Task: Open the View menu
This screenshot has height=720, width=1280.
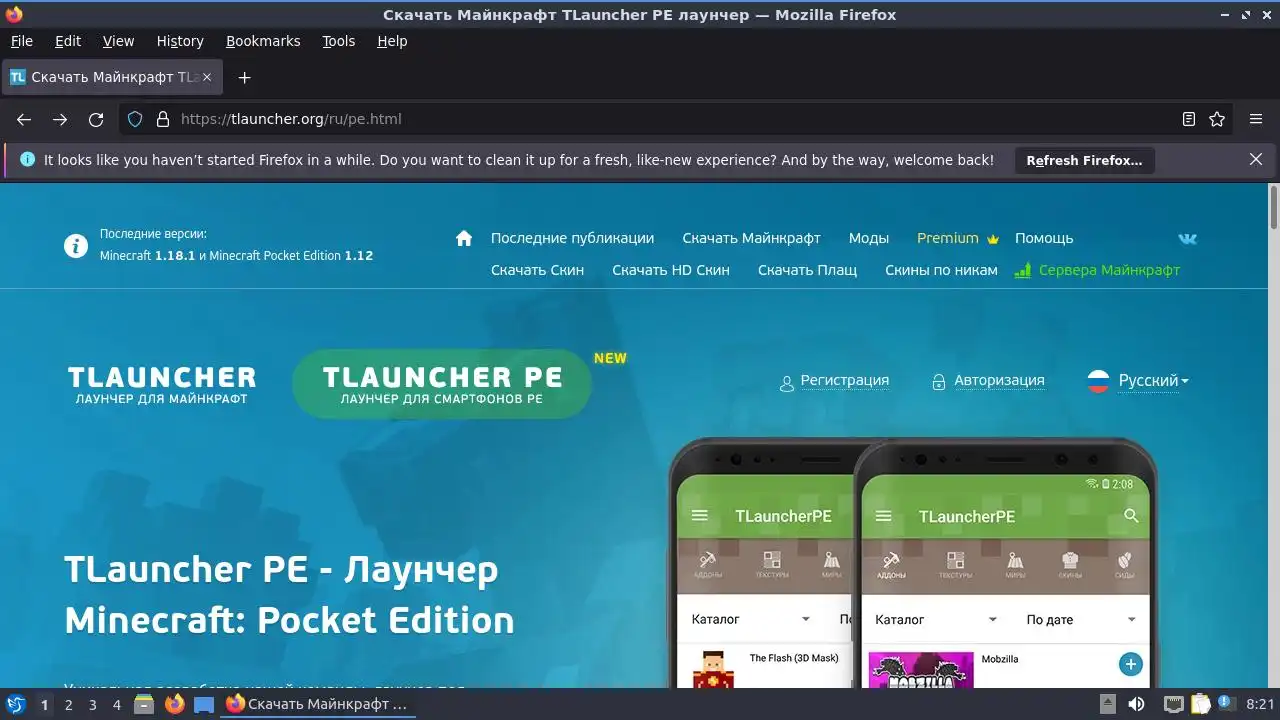Action: click(118, 41)
